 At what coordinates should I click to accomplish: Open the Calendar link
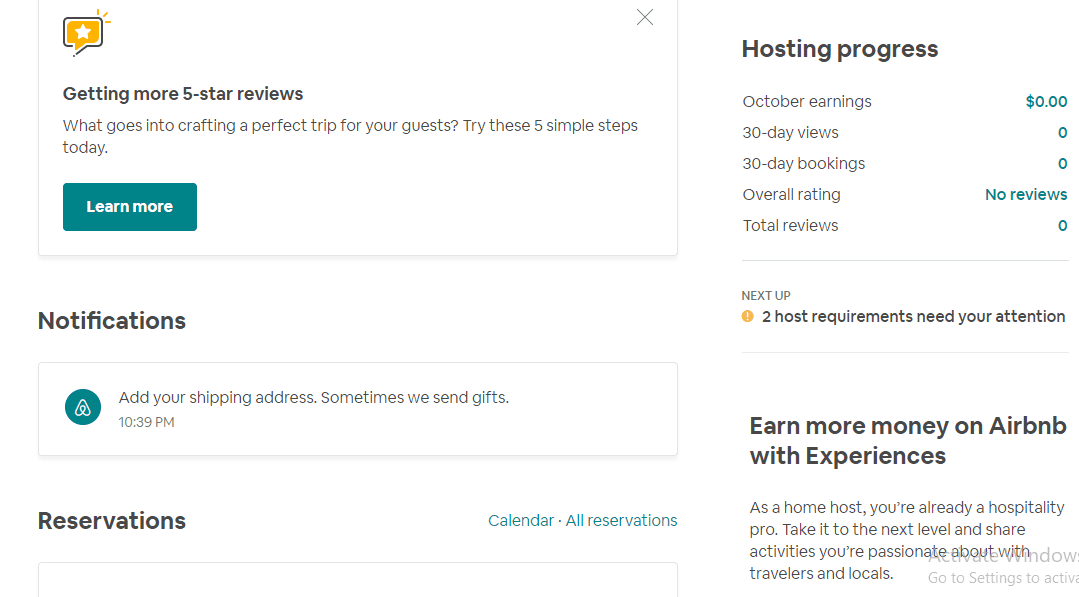tap(521, 521)
